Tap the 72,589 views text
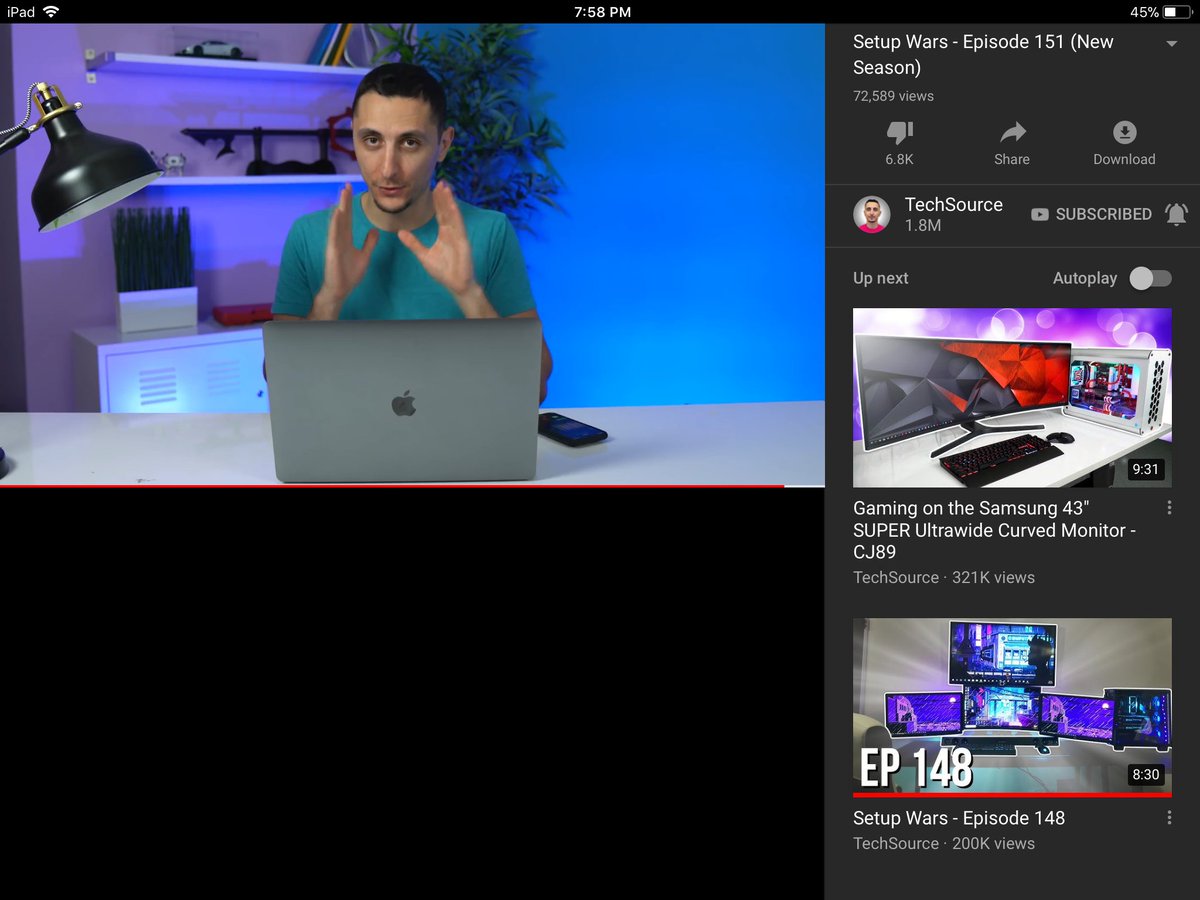The width and height of the screenshot is (1200, 900). click(x=893, y=96)
